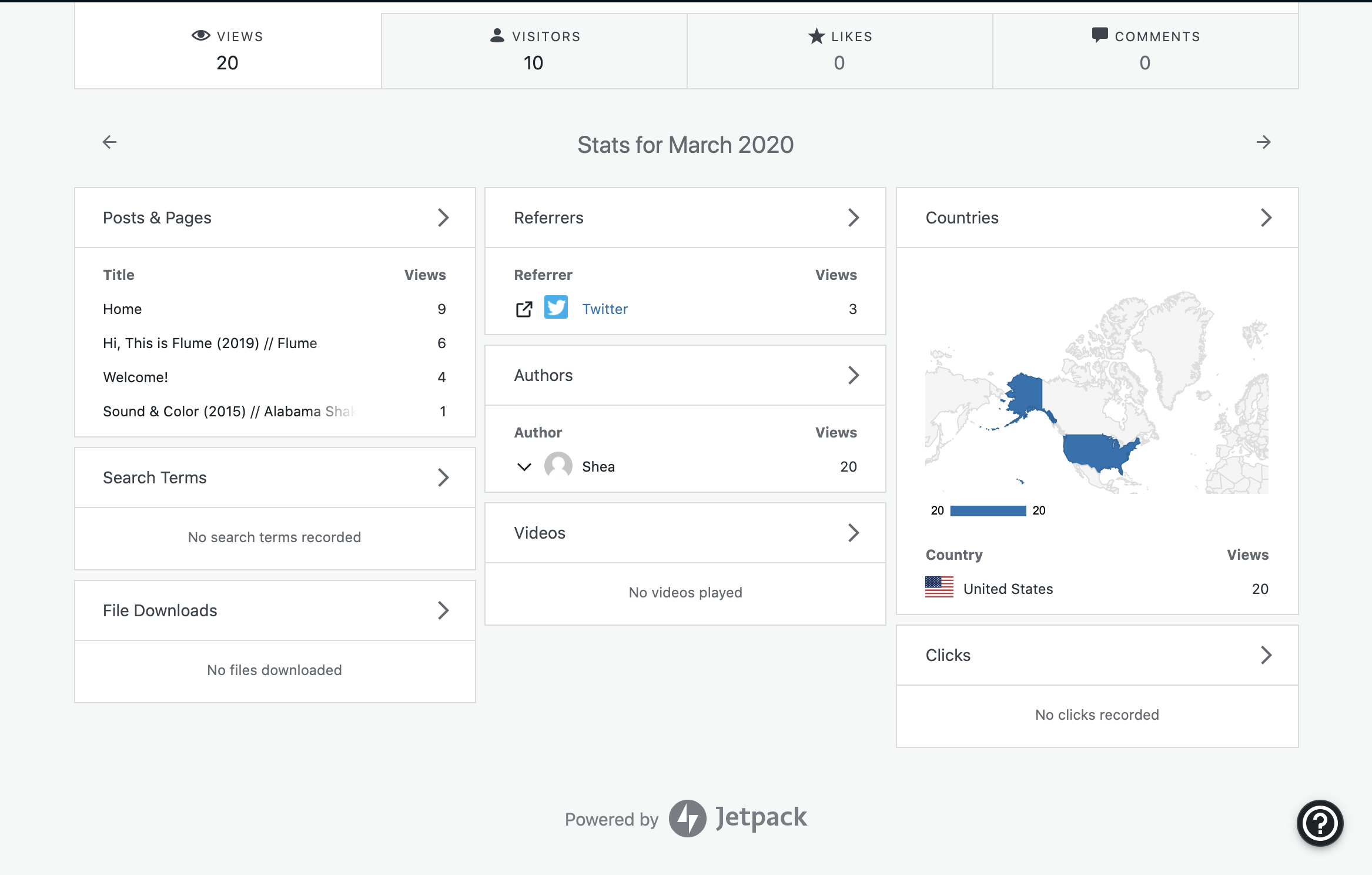Open Referrers details chevron
This screenshot has height=875, width=1372.
pyautogui.click(x=854, y=218)
